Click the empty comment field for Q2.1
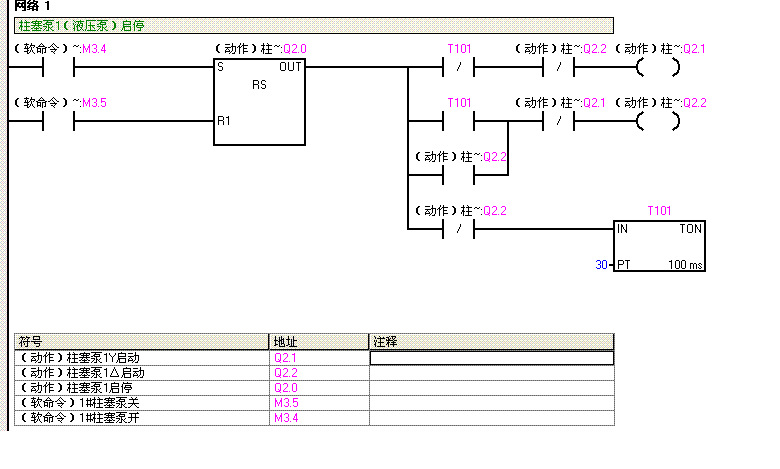 point(491,357)
